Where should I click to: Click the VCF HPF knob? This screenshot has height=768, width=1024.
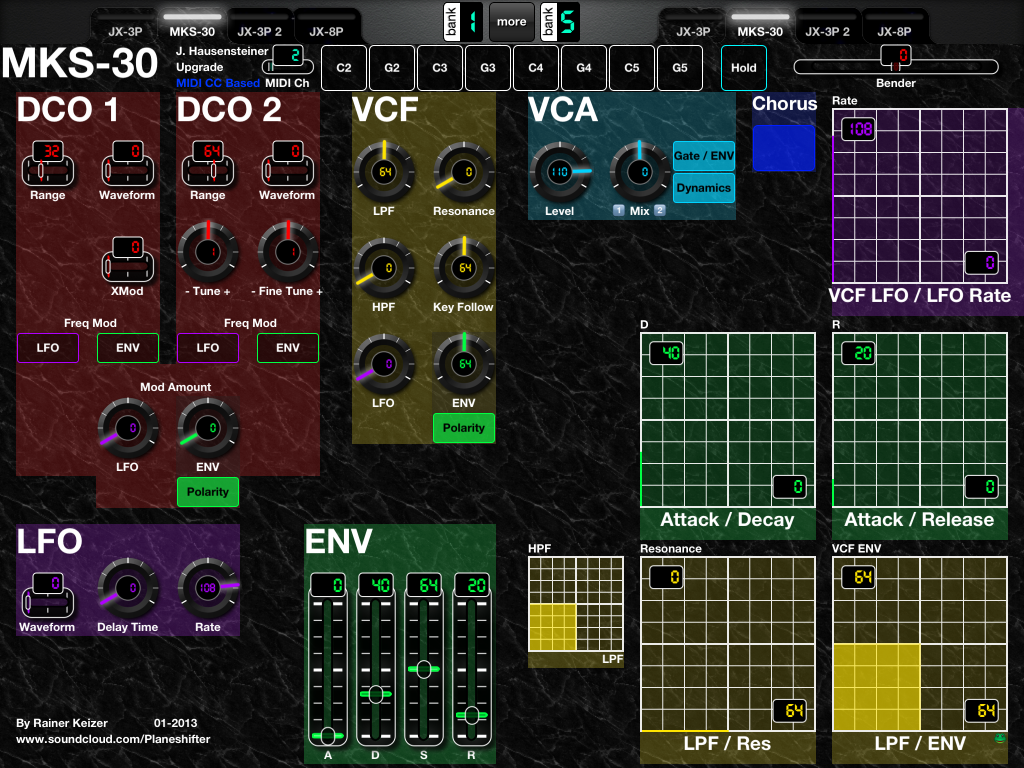pyautogui.click(x=384, y=268)
